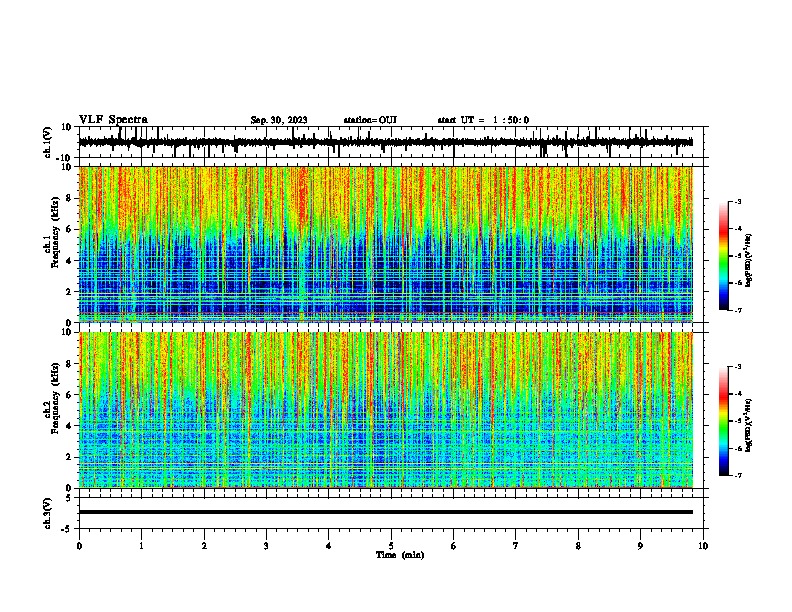Image resolution: width=792 pixels, height=612 pixels.
Task: Click the "VLF Spectra" plot title
Action: pos(113,120)
